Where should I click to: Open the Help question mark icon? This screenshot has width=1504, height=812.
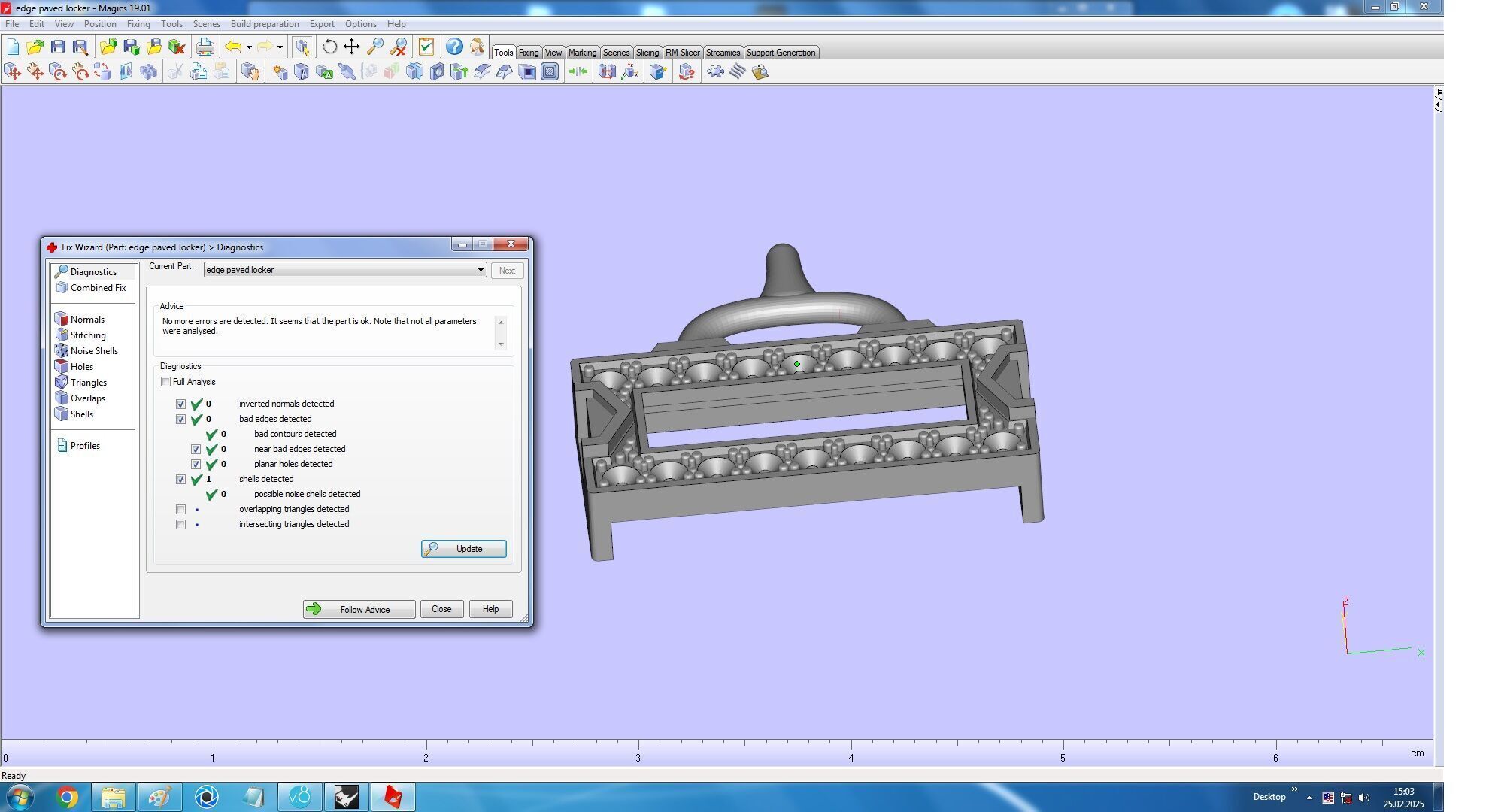tap(453, 47)
